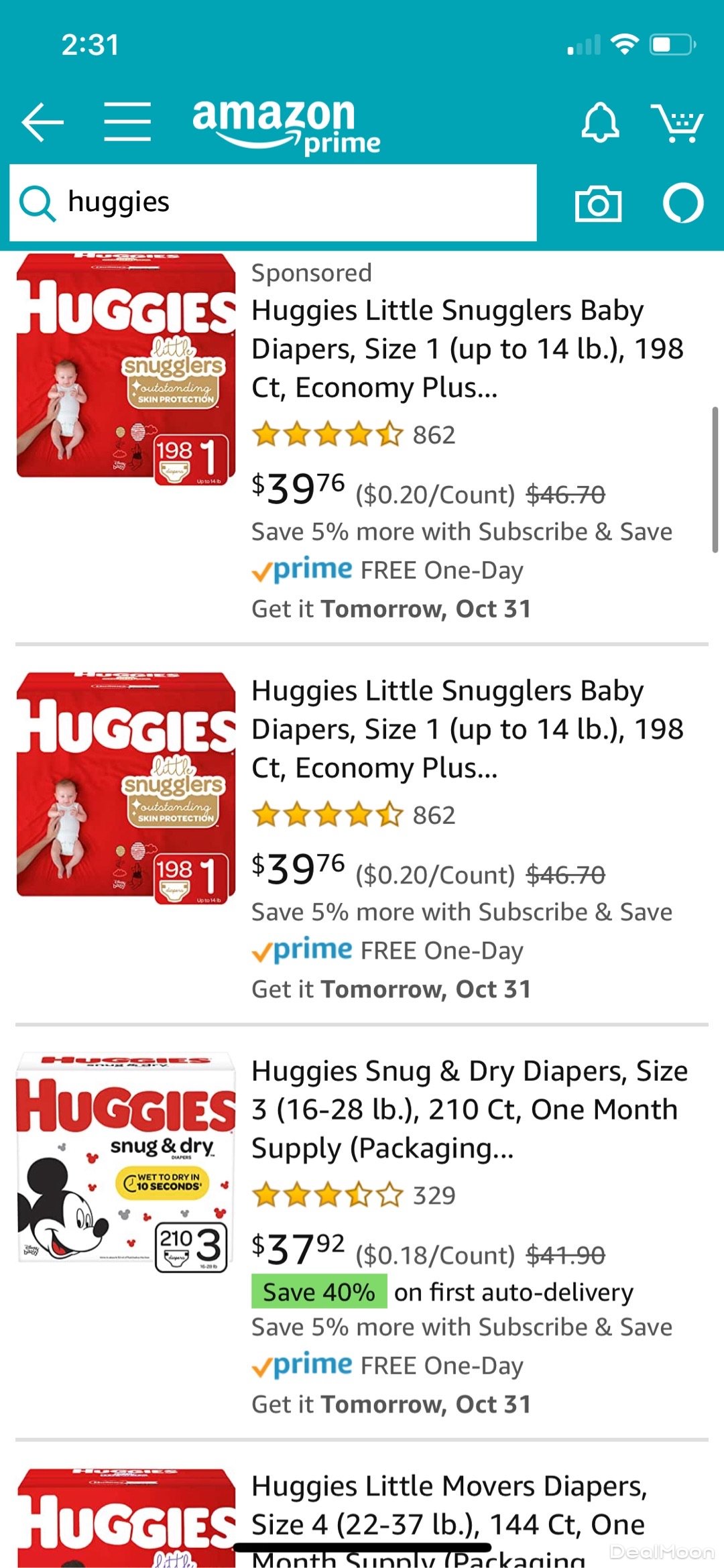View 329 ratings for Snug & Dry

click(434, 1195)
